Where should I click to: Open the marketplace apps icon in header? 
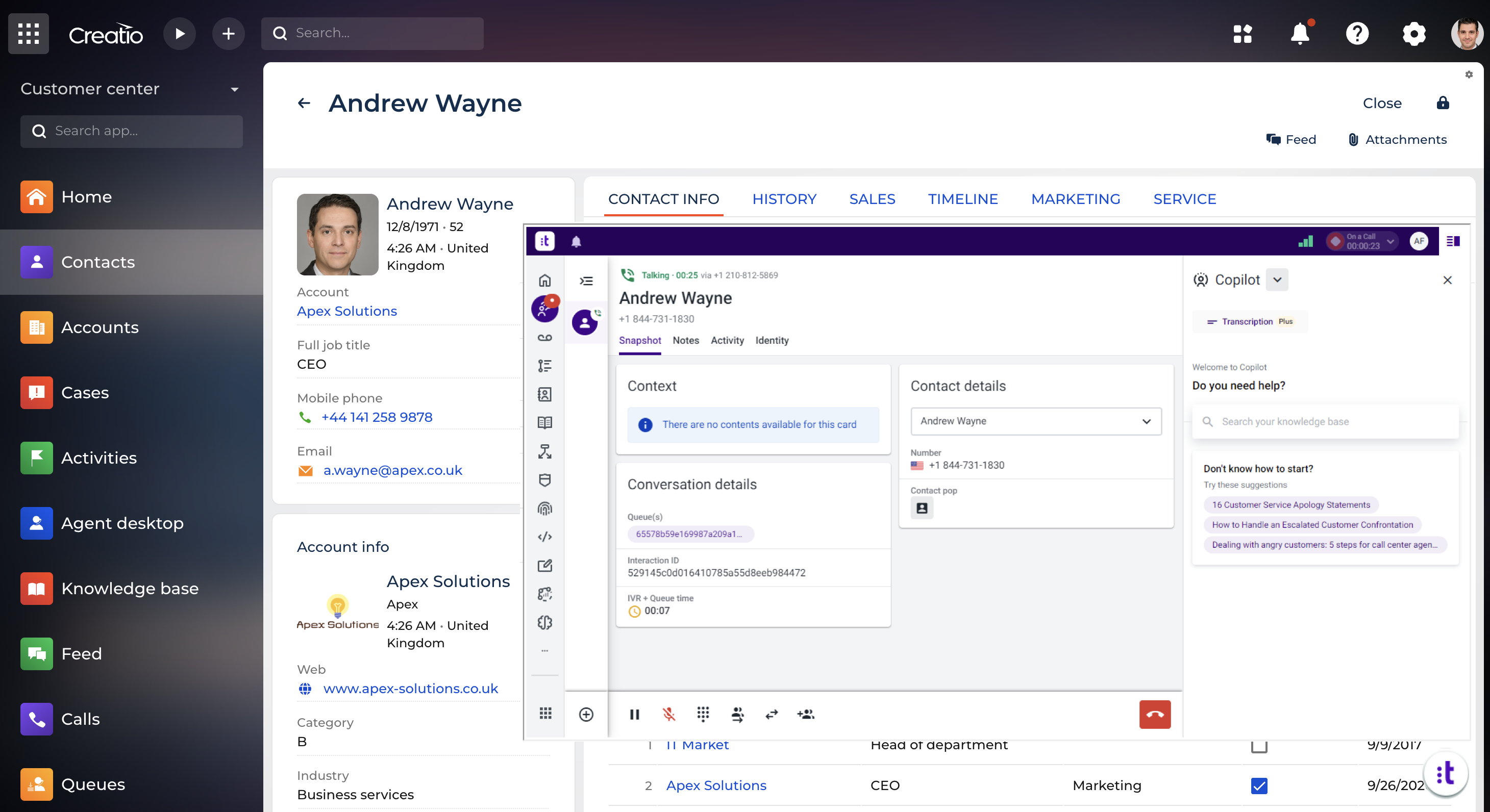(1243, 34)
